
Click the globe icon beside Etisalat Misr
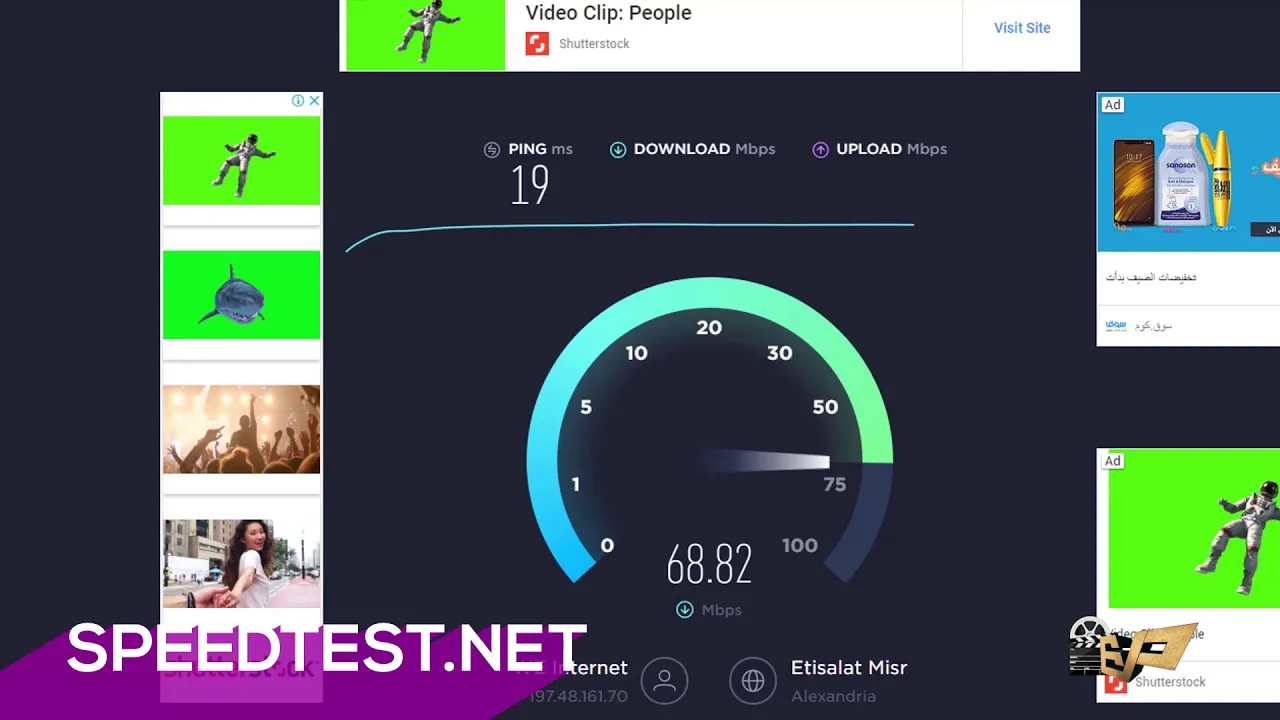pos(753,681)
